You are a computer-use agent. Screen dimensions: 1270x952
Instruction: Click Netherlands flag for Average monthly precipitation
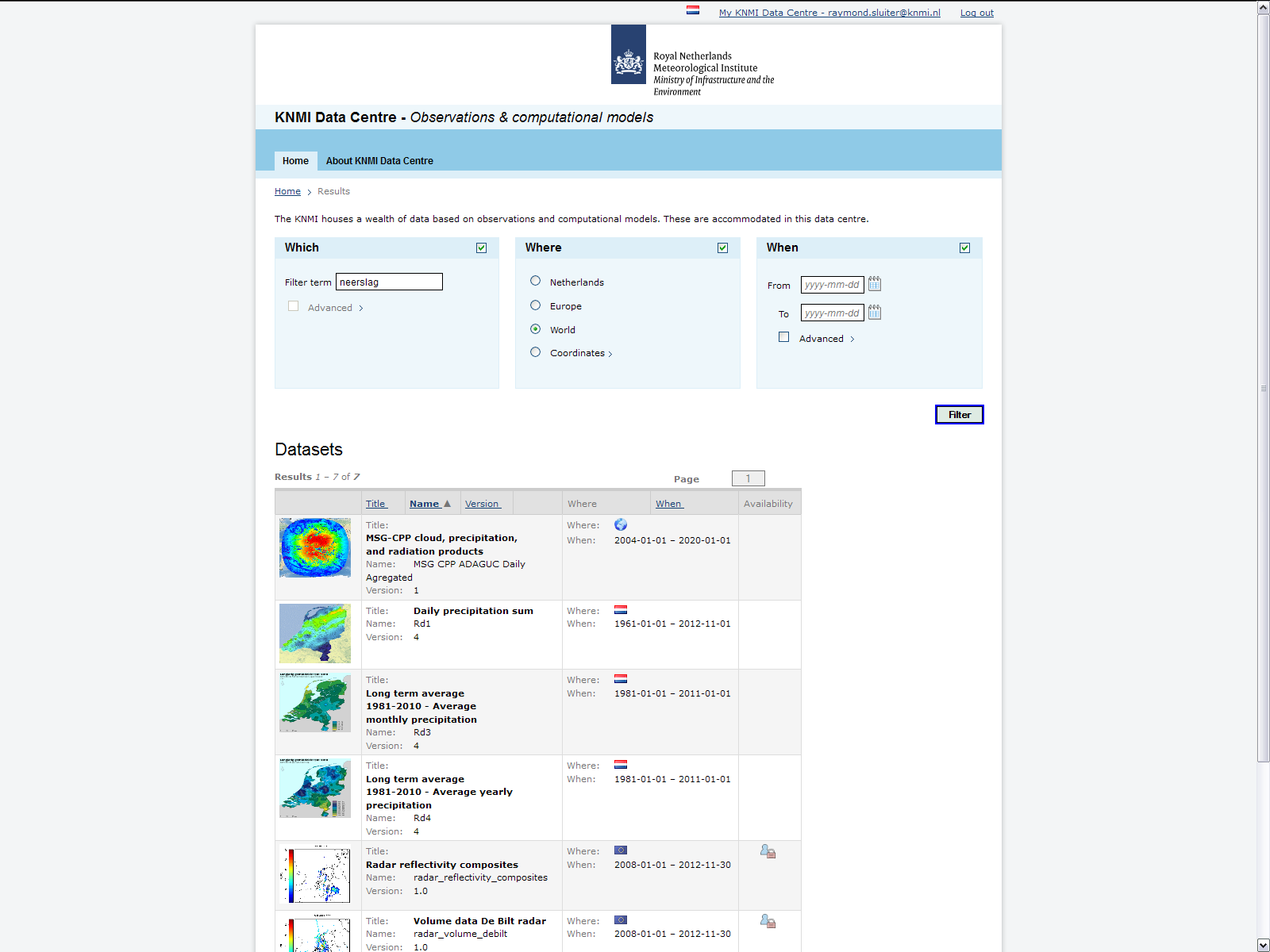621,679
